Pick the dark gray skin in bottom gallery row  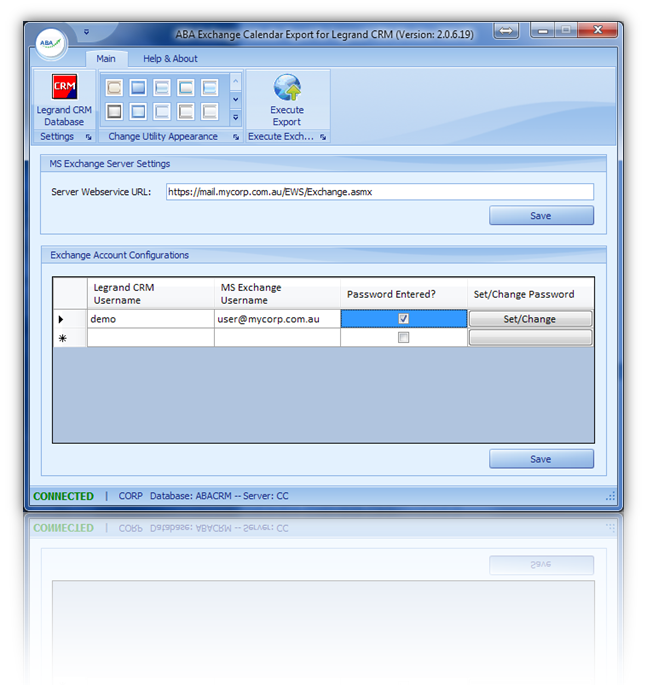[x=114, y=111]
